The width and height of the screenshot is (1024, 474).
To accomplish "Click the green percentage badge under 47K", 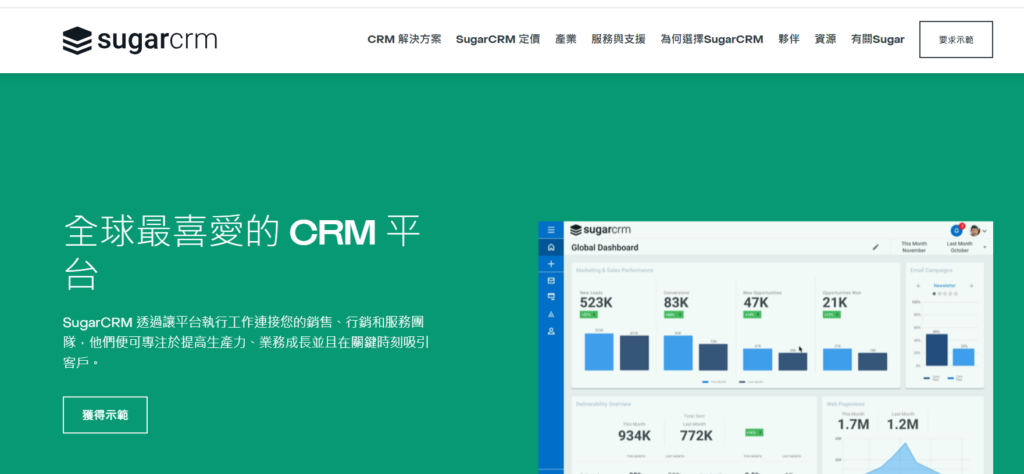I will (x=753, y=315).
